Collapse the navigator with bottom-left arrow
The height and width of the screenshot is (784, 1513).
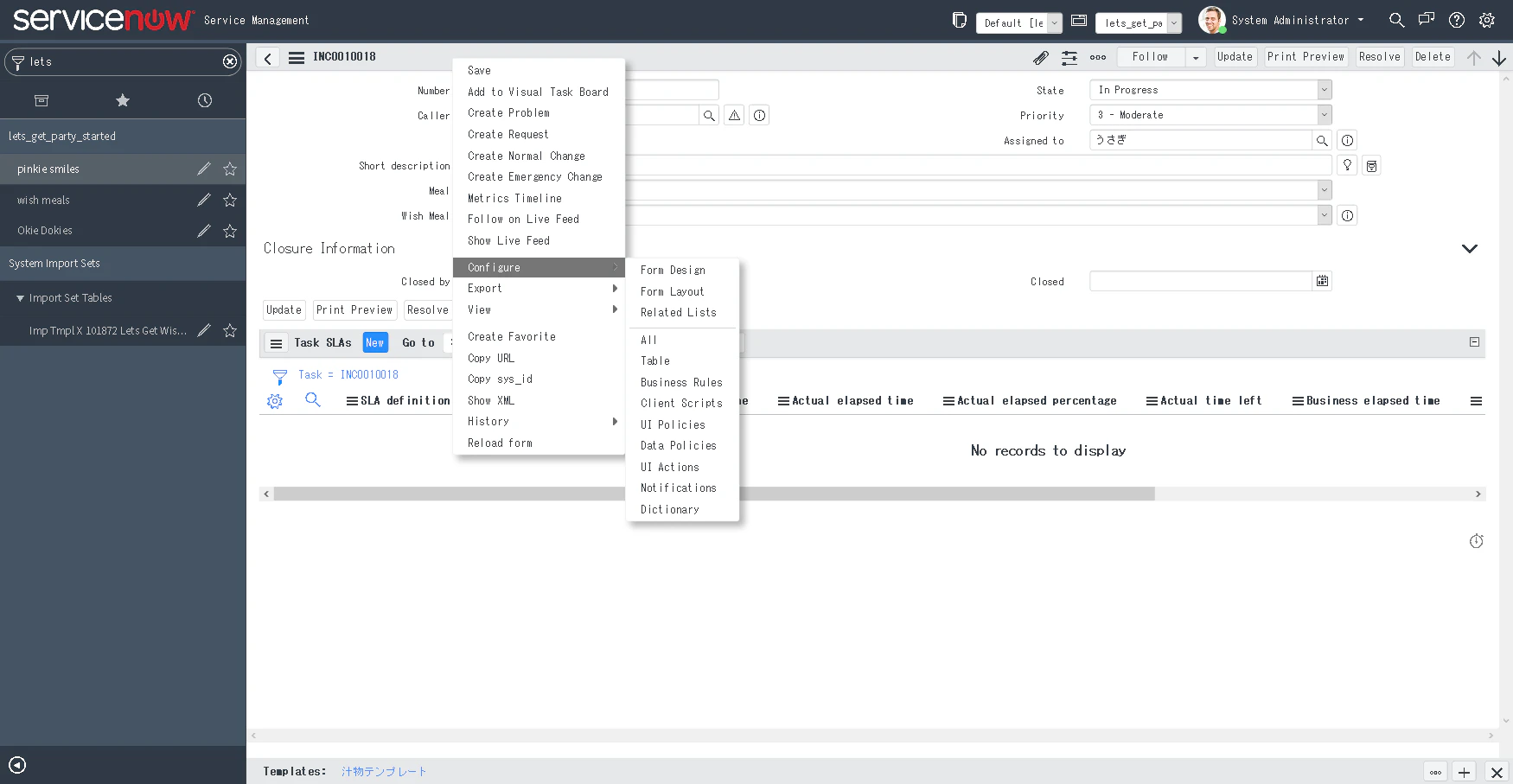pyautogui.click(x=17, y=765)
